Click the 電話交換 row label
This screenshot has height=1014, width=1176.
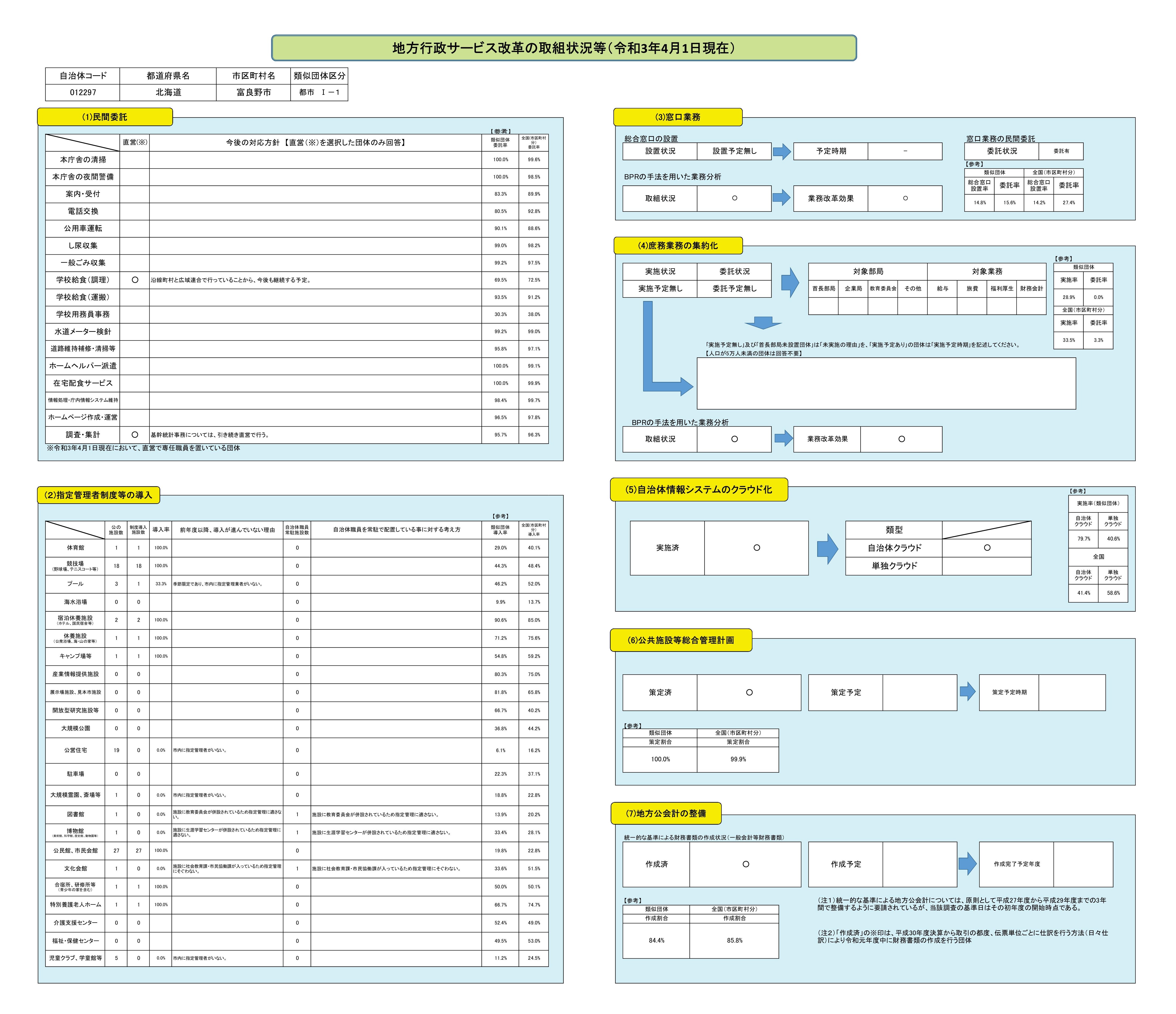click(83, 211)
